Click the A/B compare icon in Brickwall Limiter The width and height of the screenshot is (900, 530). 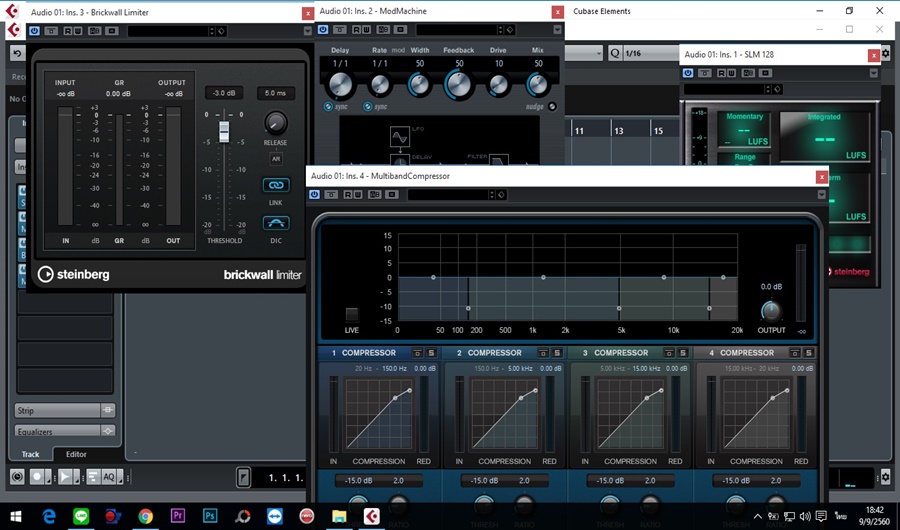click(x=94, y=31)
